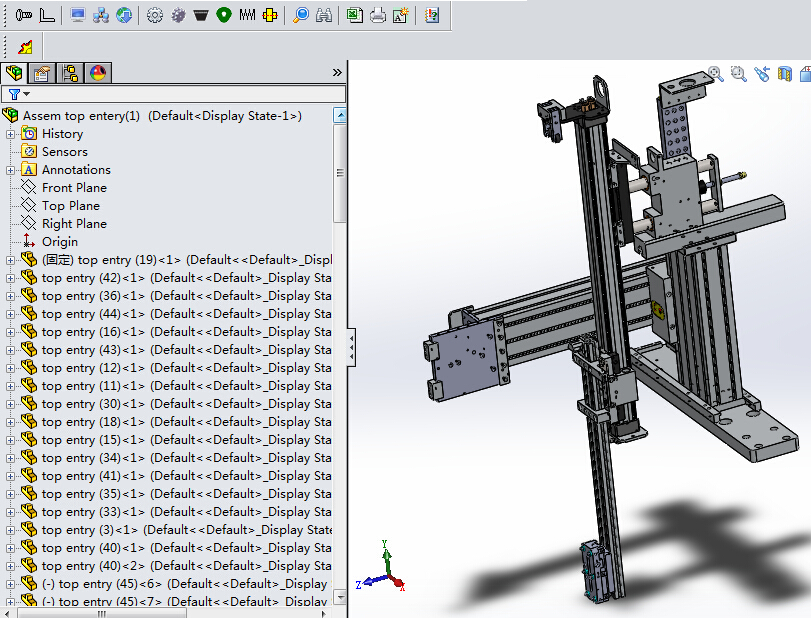Switch to the DisplayManager color tab
This screenshot has width=811, height=618.
click(98, 73)
